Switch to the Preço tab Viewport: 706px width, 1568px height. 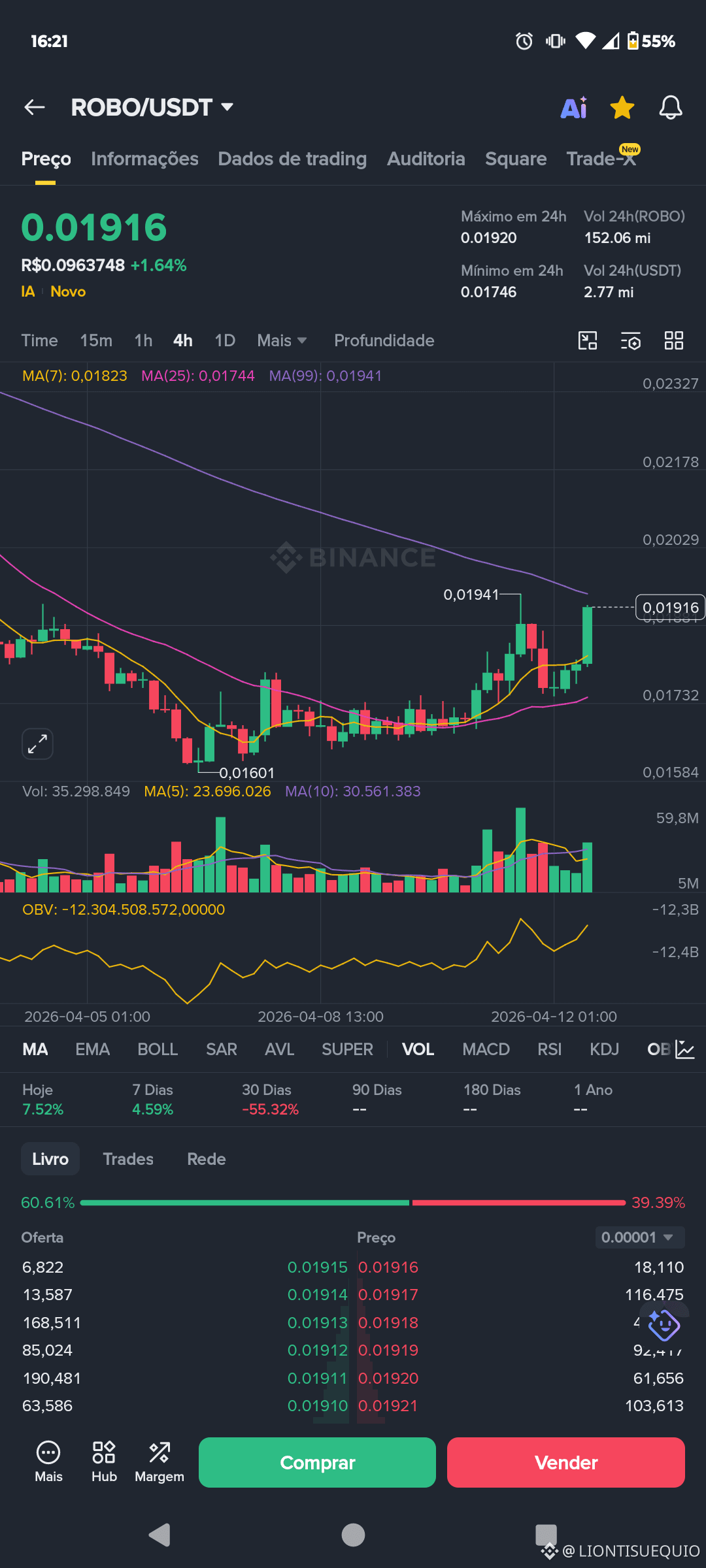[46, 159]
